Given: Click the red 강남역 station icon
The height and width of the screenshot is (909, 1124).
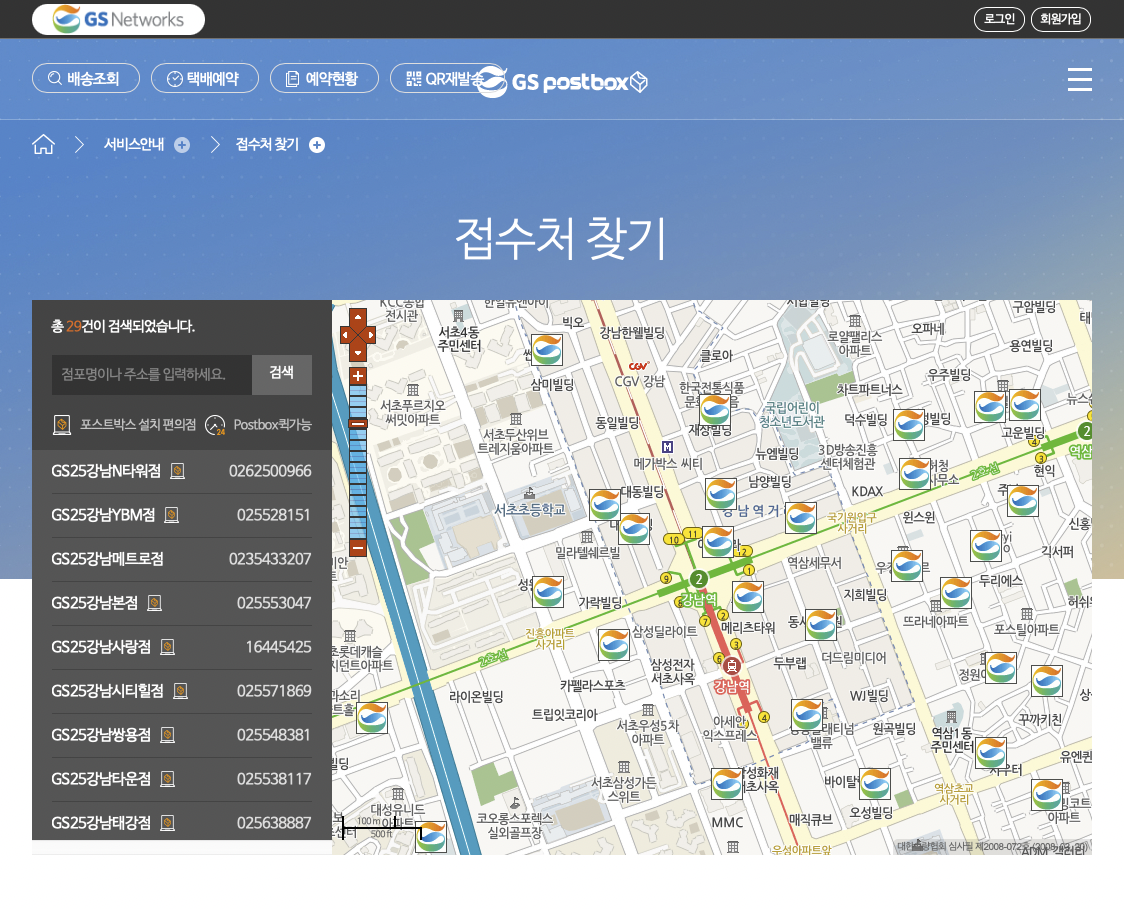Looking at the screenshot, I should tap(731, 665).
